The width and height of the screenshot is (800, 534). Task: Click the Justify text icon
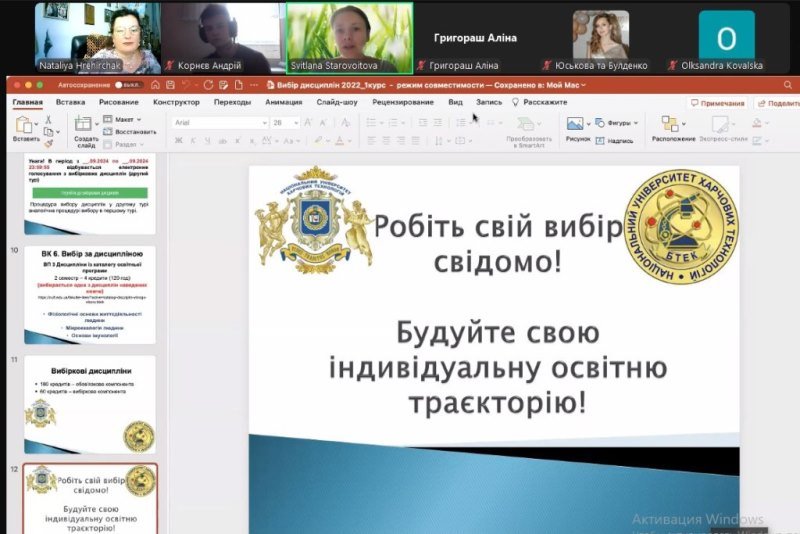(x=416, y=141)
